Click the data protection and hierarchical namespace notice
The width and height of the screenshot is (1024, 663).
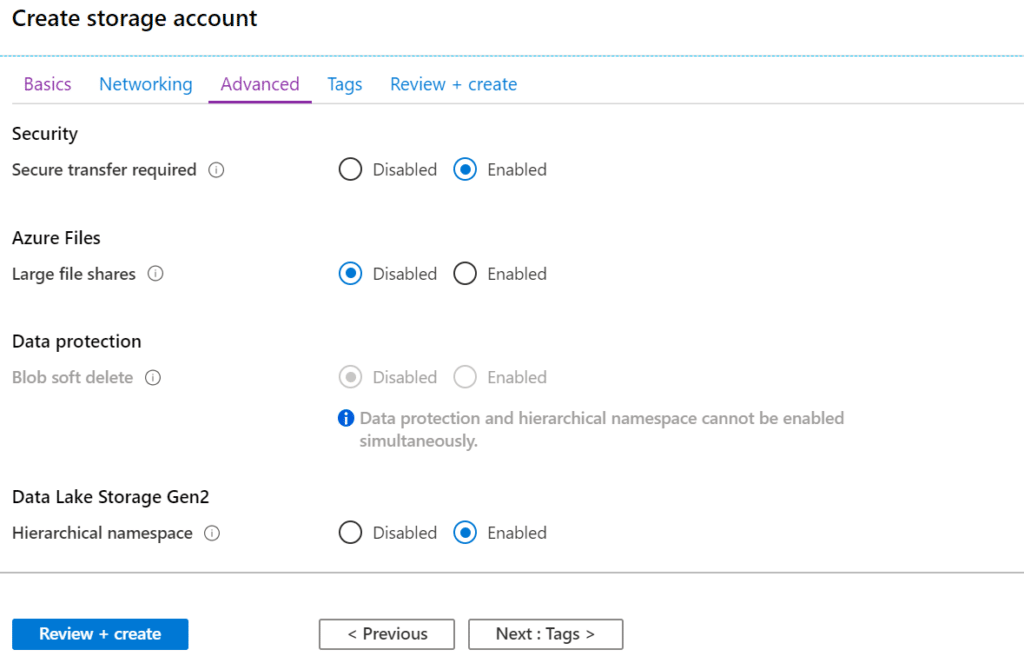(601, 429)
